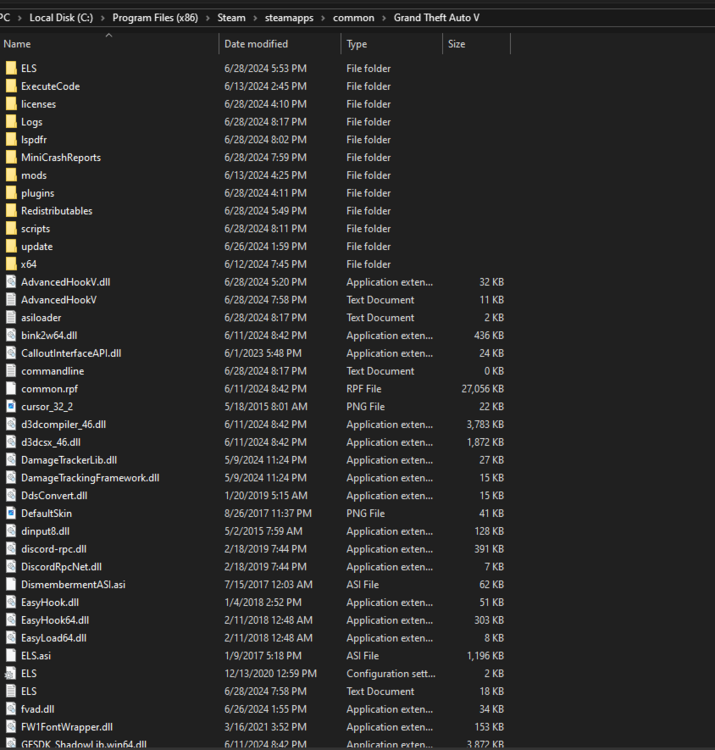Select the CalloutInterfaceAPI.dll file name
Image resolution: width=715 pixels, height=750 pixels.
tap(71, 353)
